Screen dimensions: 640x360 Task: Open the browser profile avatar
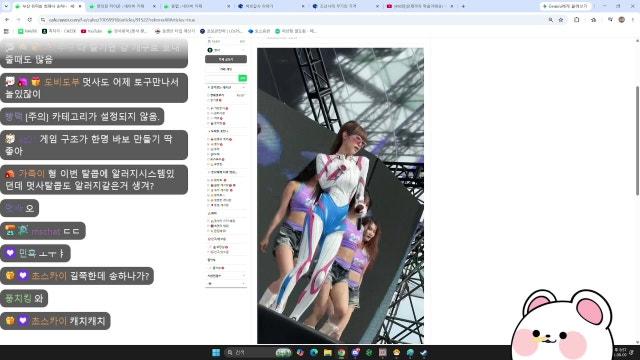point(621,20)
